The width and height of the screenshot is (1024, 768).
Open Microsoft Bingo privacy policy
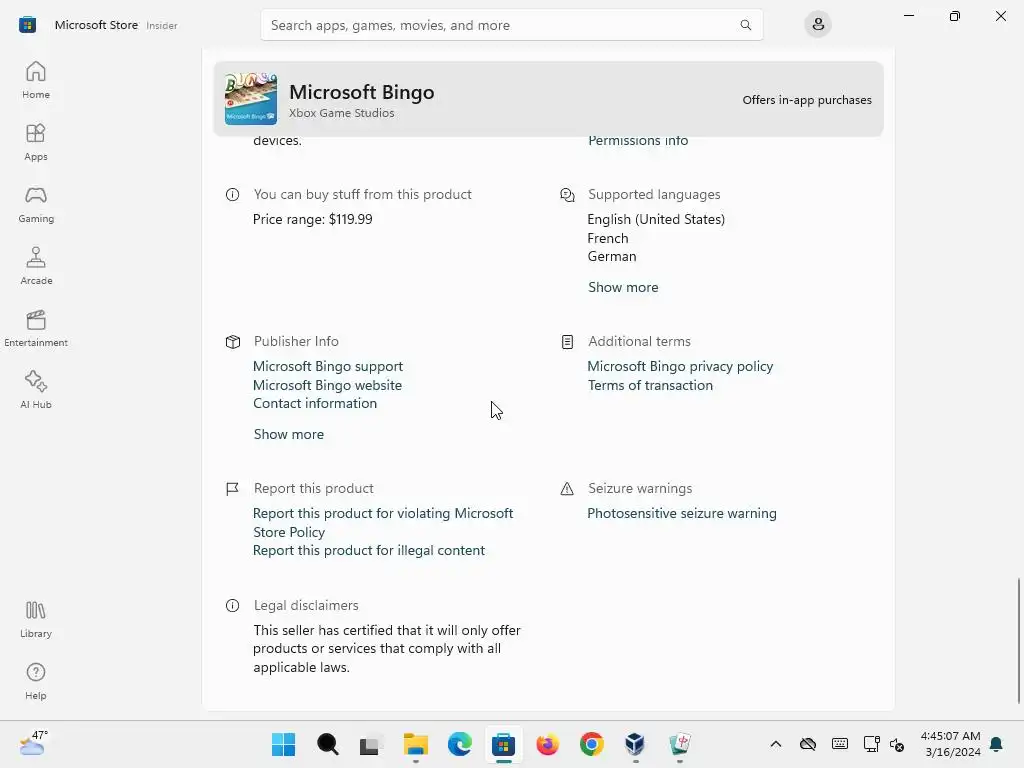pyautogui.click(x=680, y=366)
